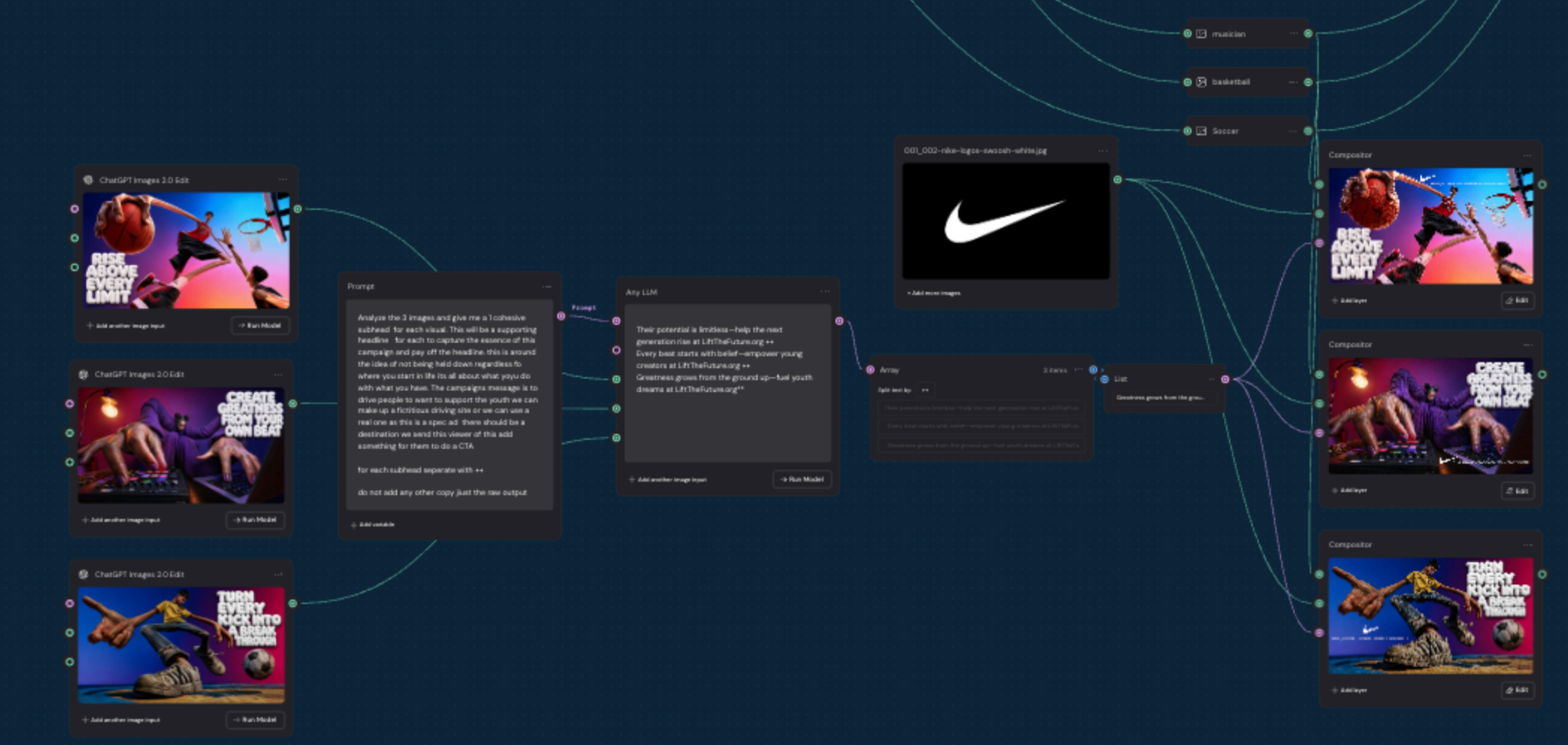This screenshot has width=1568, height=745.
Task: Run Model on the TURN EVERY KICK ChatGPT node
Action: (255, 720)
